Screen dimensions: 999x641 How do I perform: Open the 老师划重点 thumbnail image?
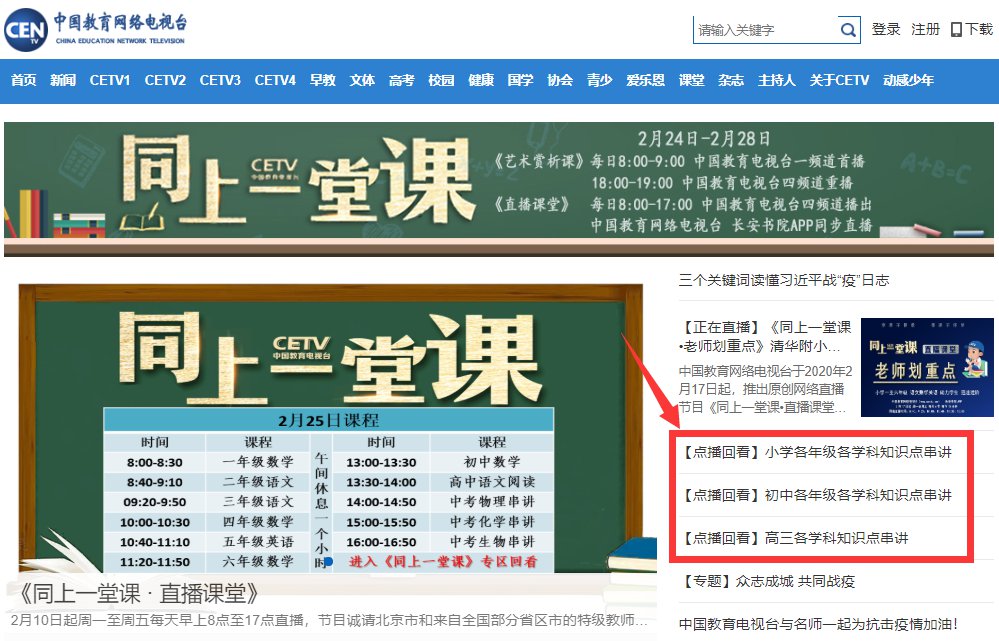click(926, 367)
